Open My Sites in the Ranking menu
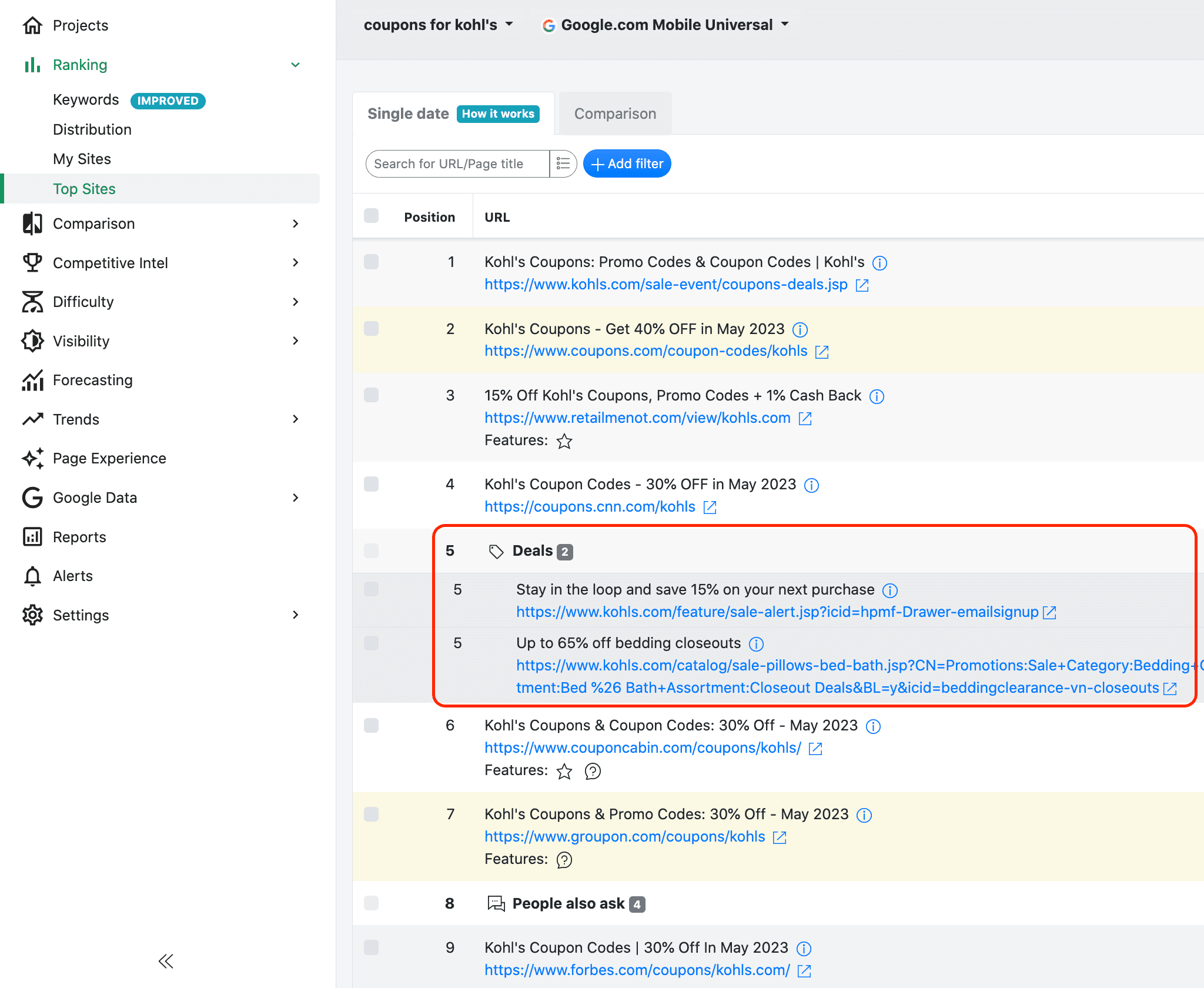 82,159
